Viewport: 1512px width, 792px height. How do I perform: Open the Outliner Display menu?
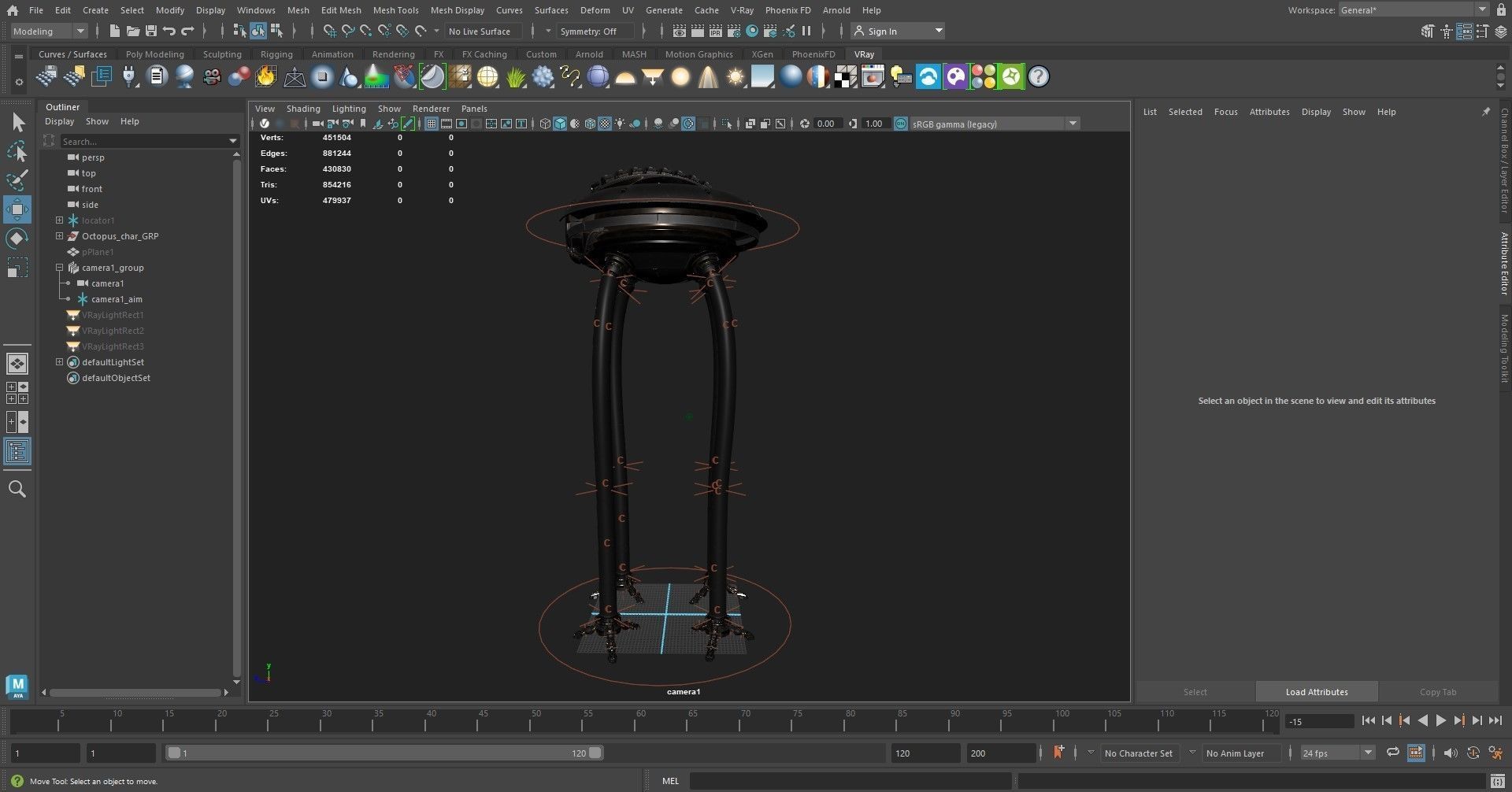(59, 121)
